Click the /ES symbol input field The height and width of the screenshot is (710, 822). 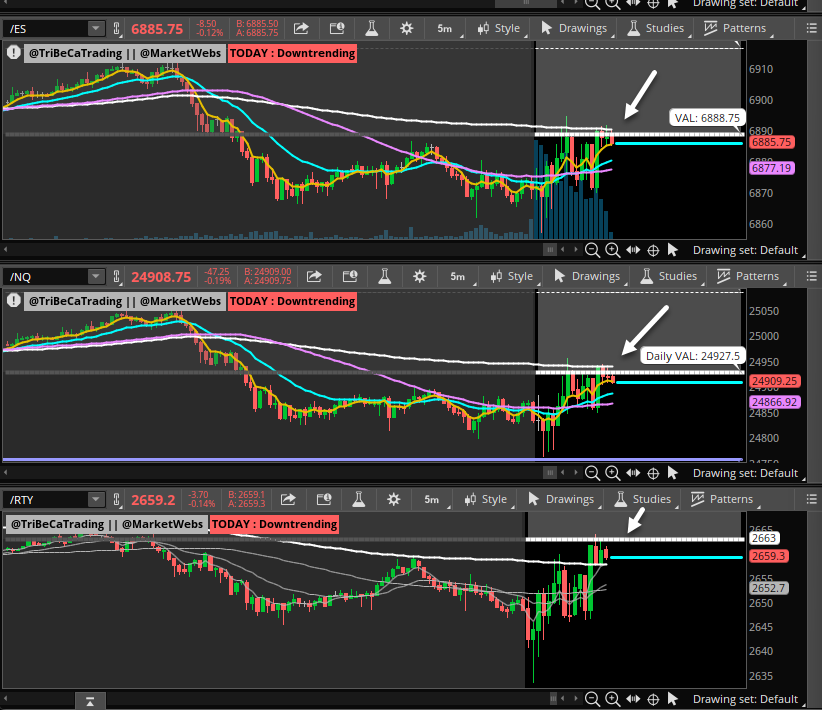(x=46, y=28)
